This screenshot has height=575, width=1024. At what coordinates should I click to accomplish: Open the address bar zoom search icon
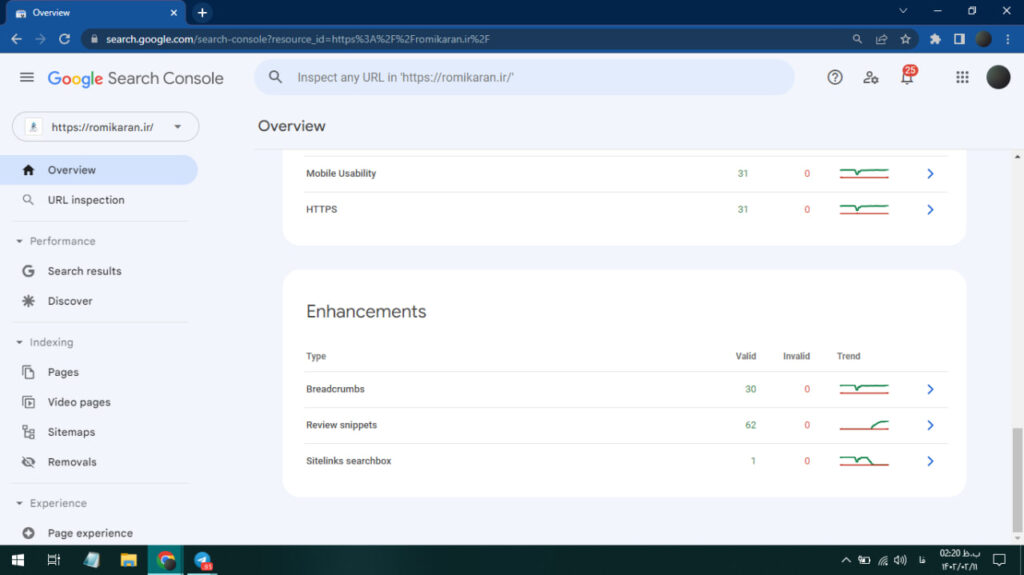pyautogui.click(x=857, y=39)
